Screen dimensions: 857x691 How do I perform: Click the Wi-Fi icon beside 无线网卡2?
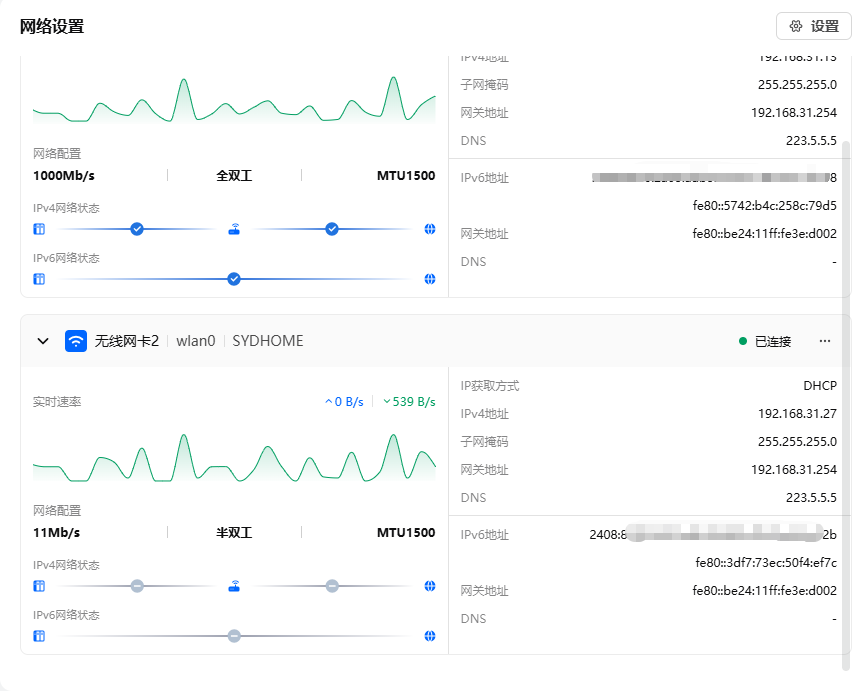pyautogui.click(x=76, y=341)
